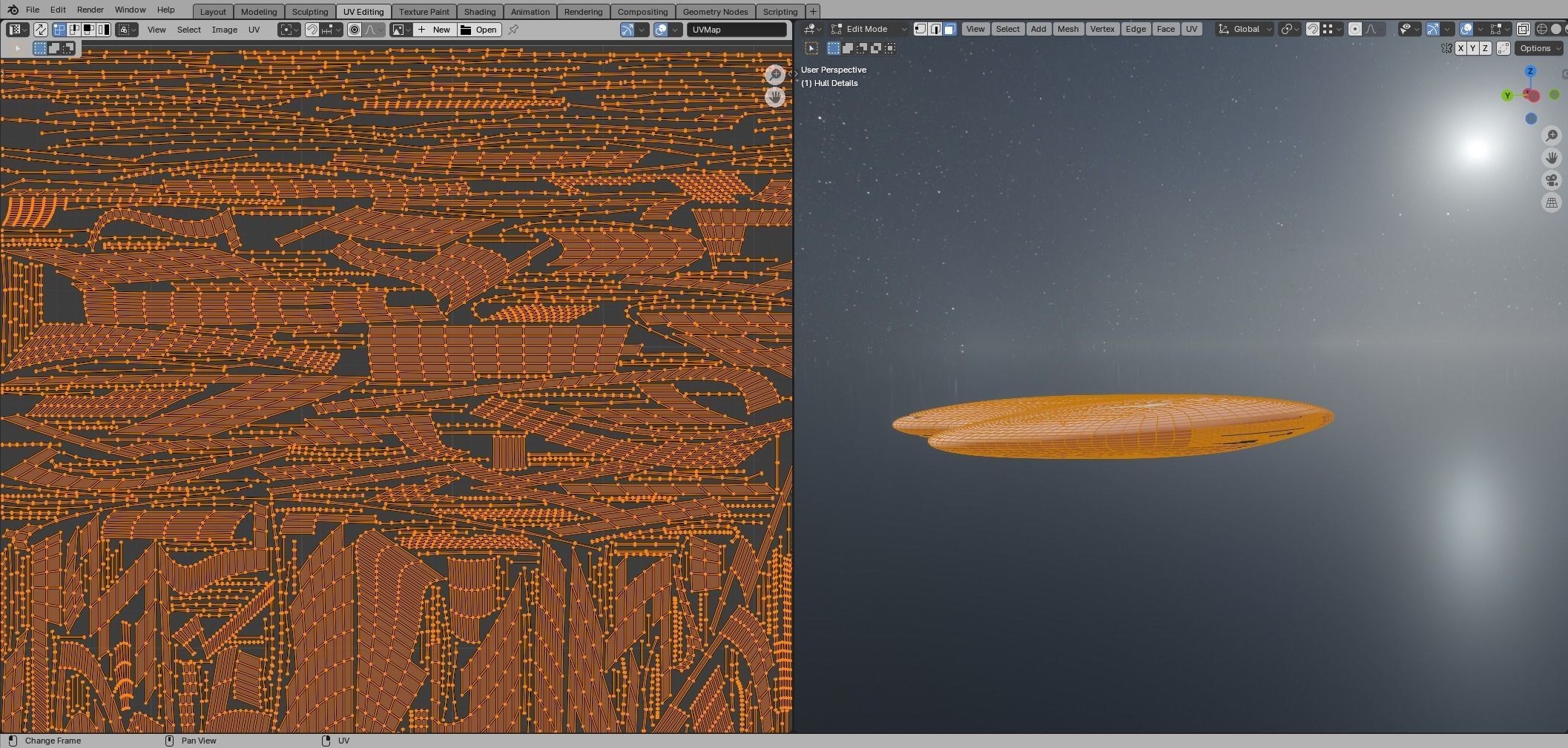
Task: Select vertex select mode in 3D viewport
Action: tap(920, 29)
